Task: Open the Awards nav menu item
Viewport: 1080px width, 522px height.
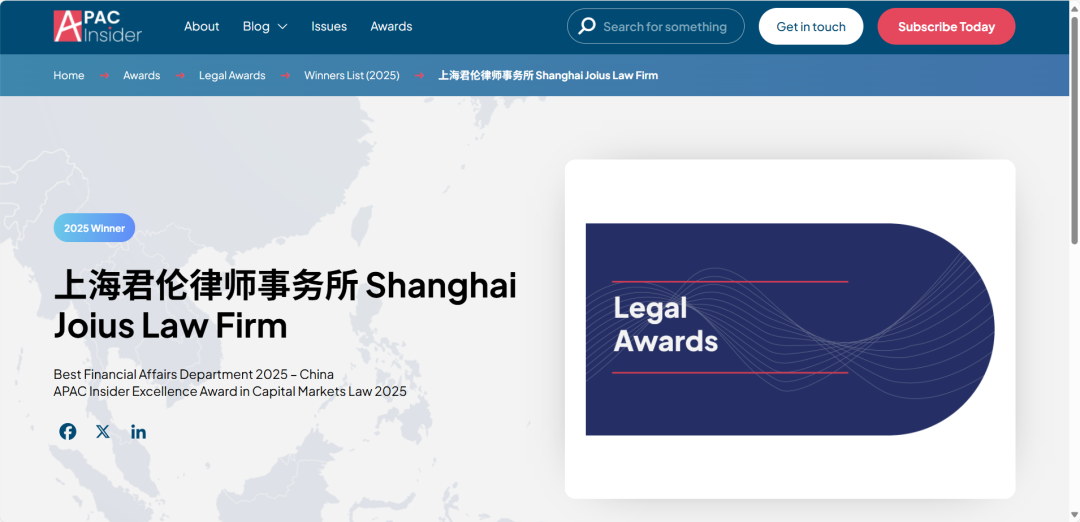Action: tap(391, 26)
